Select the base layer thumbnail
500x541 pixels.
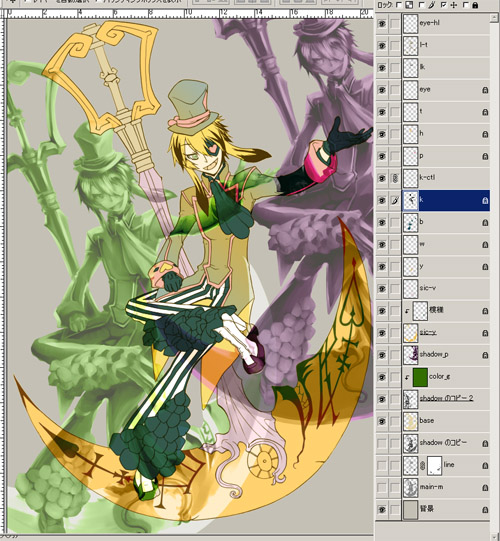(x=410, y=421)
